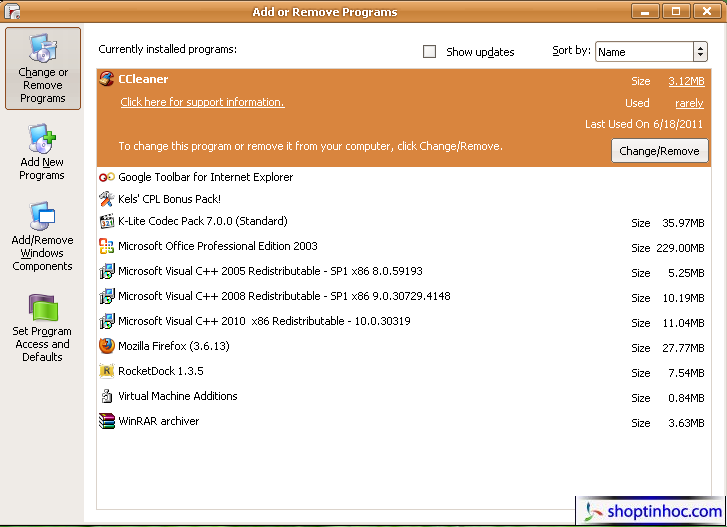Viewport: 727px width, 527px height.
Task: Click the rarely used link
Action: [x=689, y=103]
